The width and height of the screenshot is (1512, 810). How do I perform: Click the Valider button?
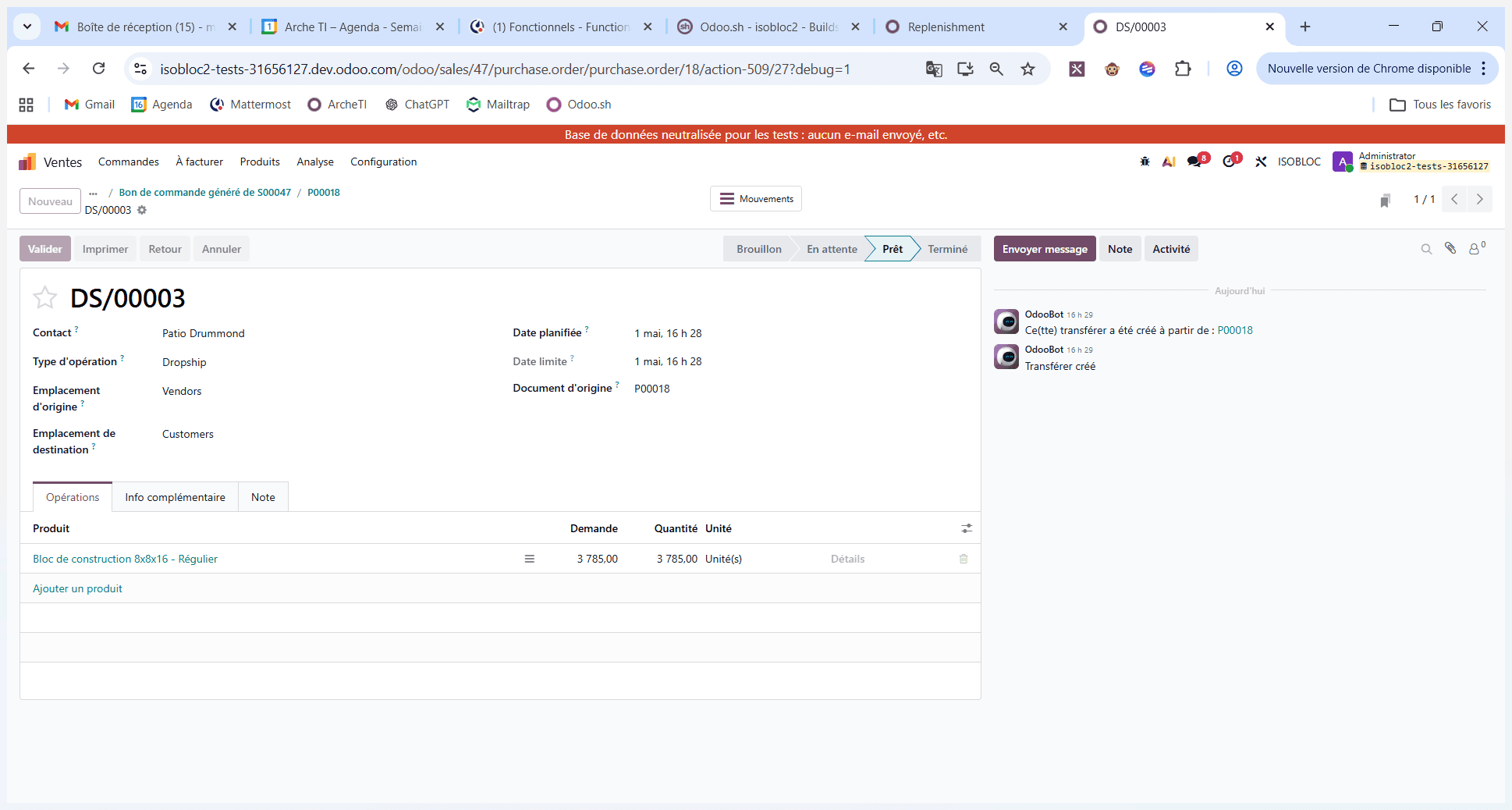(45, 249)
